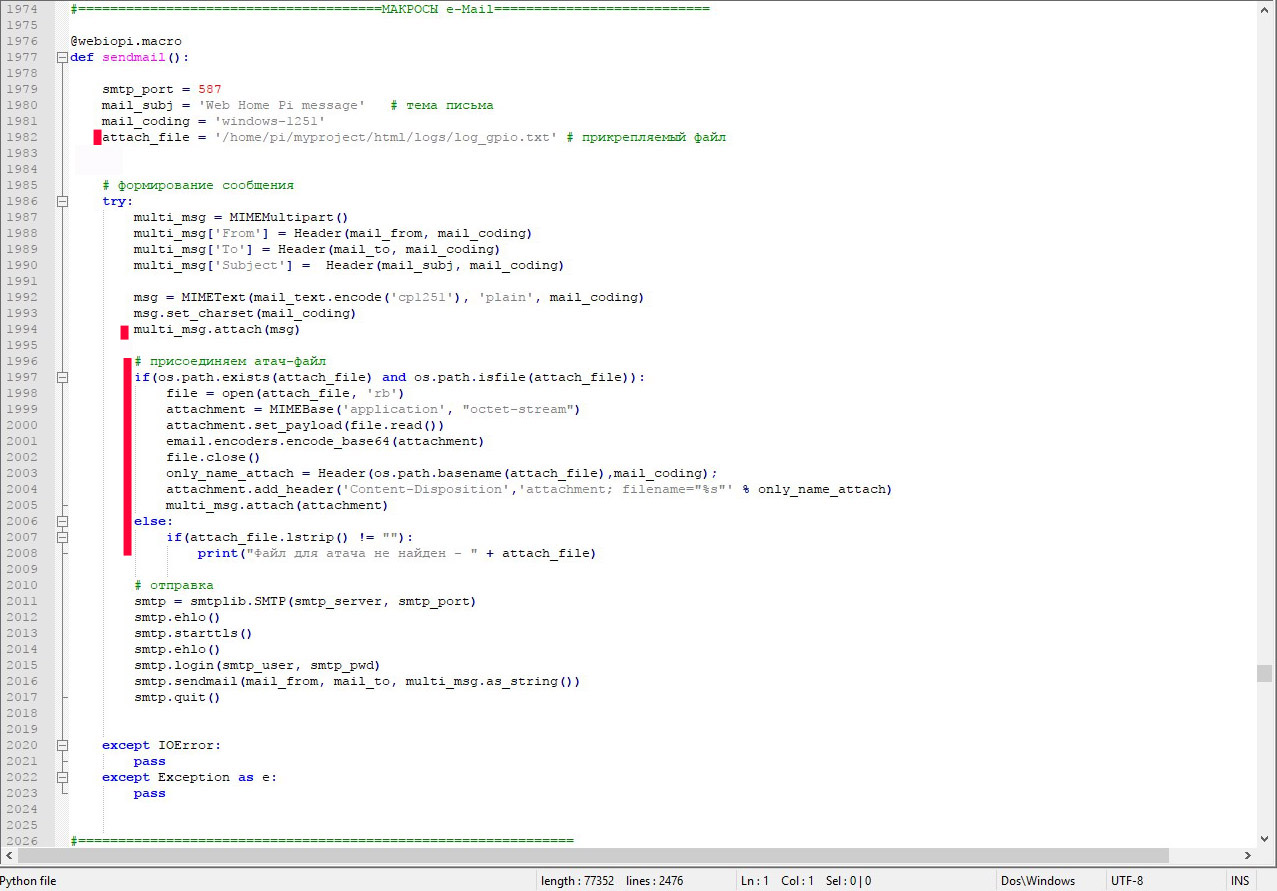This screenshot has width=1277, height=891.
Task: Click the vertical scrollbar down arrow
Action: tap(1264, 838)
